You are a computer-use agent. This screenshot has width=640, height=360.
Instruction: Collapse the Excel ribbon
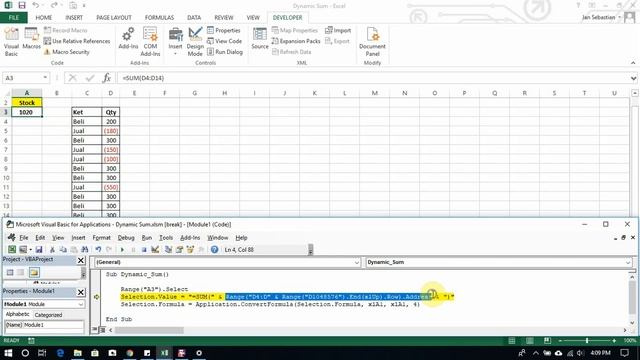pyautogui.click(x=633, y=63)
